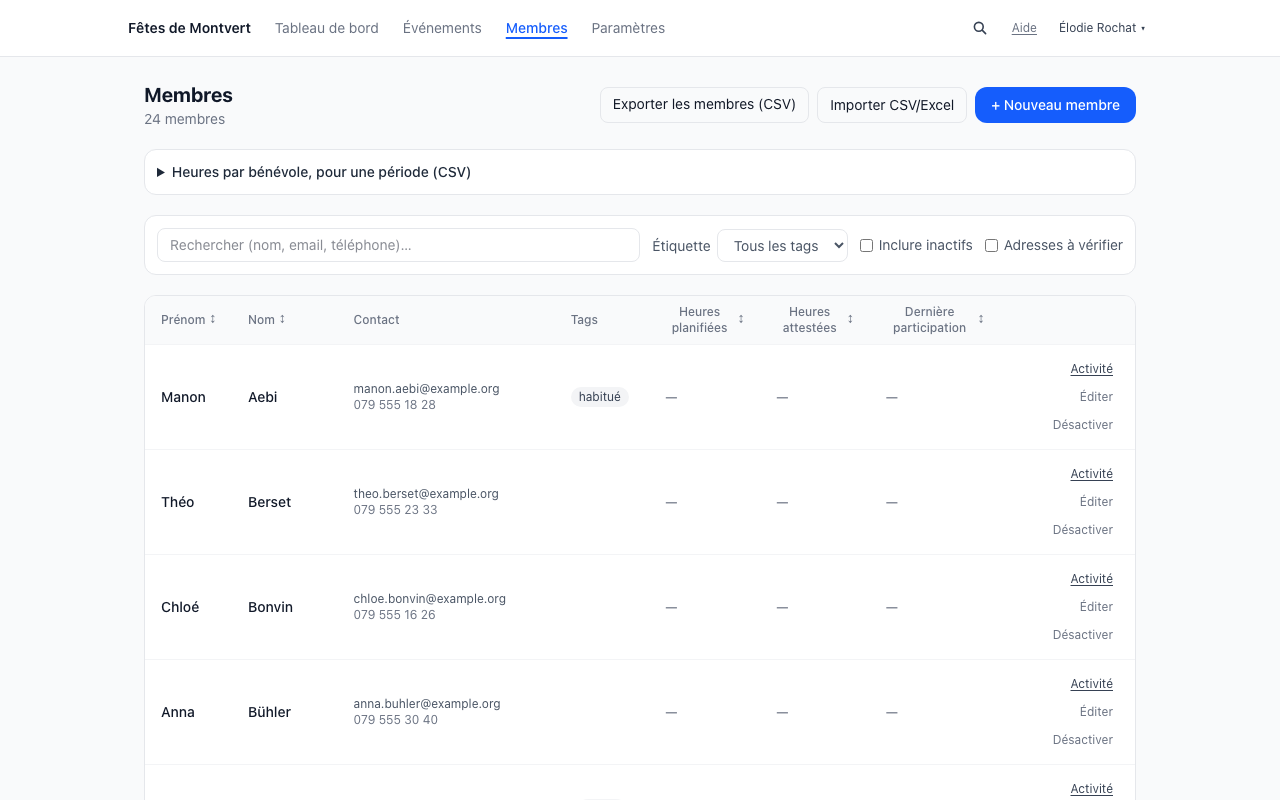This screenshot has height=800, width=1280.
Task: Sort by Heures attestées arrows
Action: (x=850, y=320)
